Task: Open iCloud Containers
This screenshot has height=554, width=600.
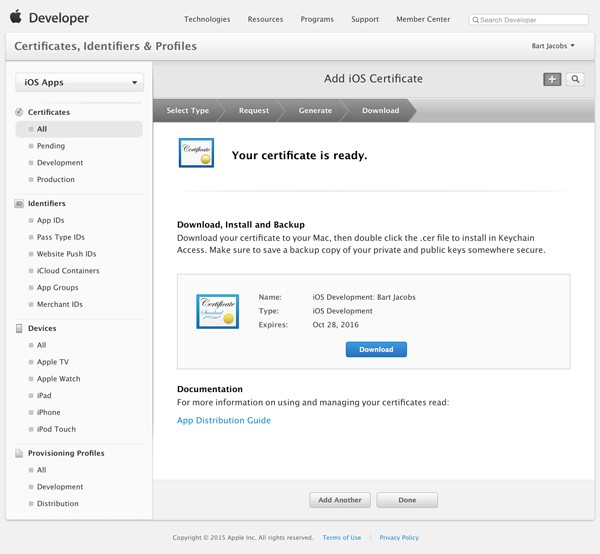Action: click(x=68, y=271)
